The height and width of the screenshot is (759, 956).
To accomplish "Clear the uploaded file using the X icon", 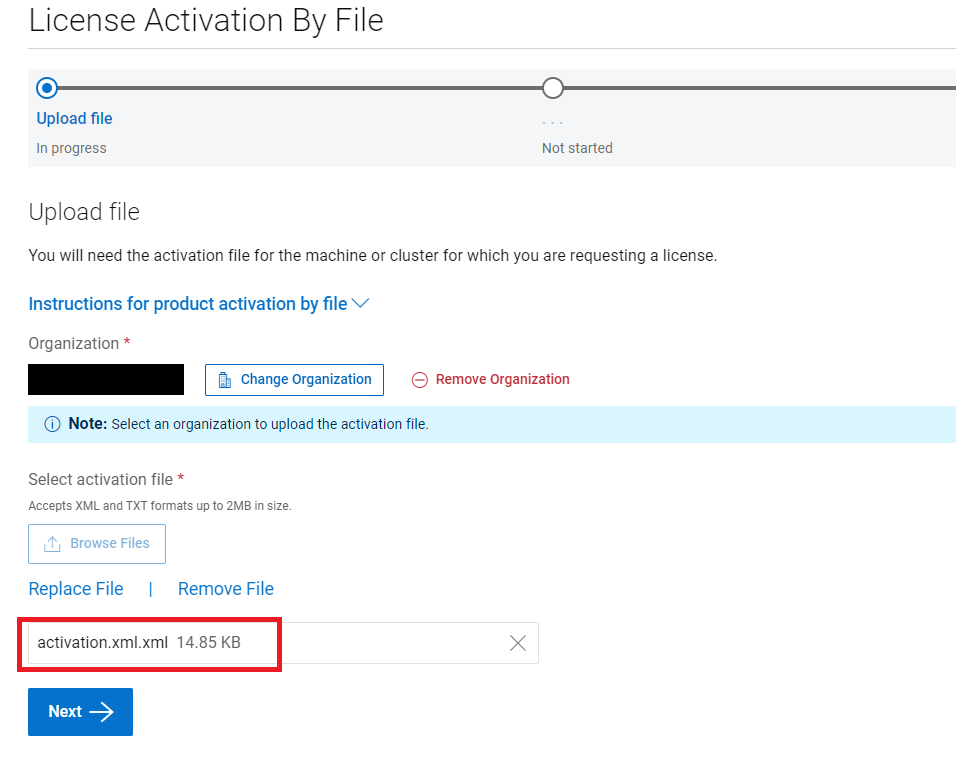I will (x=517, y=643).
